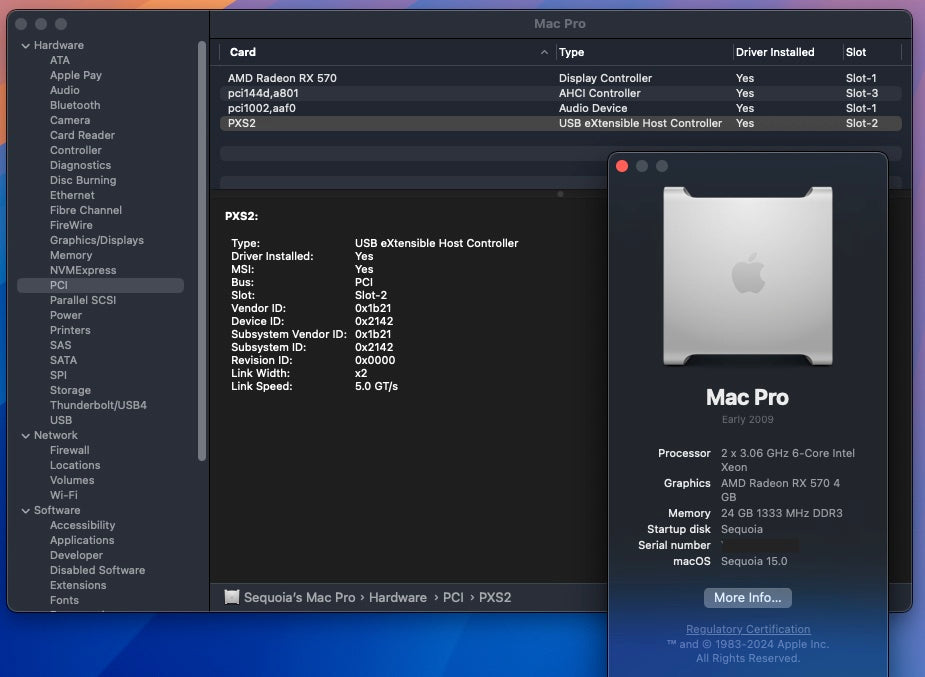Open Graphics/Displays in the sidebar
This screenshot has height=677, width=925.
[x=97, y=240]
